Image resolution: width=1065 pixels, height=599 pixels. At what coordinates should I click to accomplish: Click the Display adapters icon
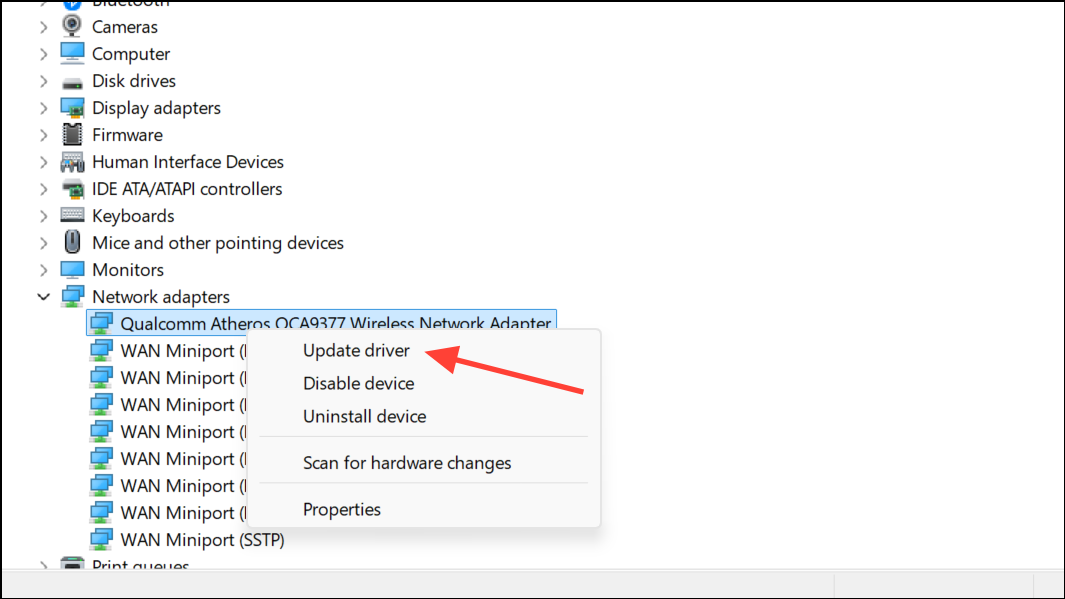click(72, 108)
